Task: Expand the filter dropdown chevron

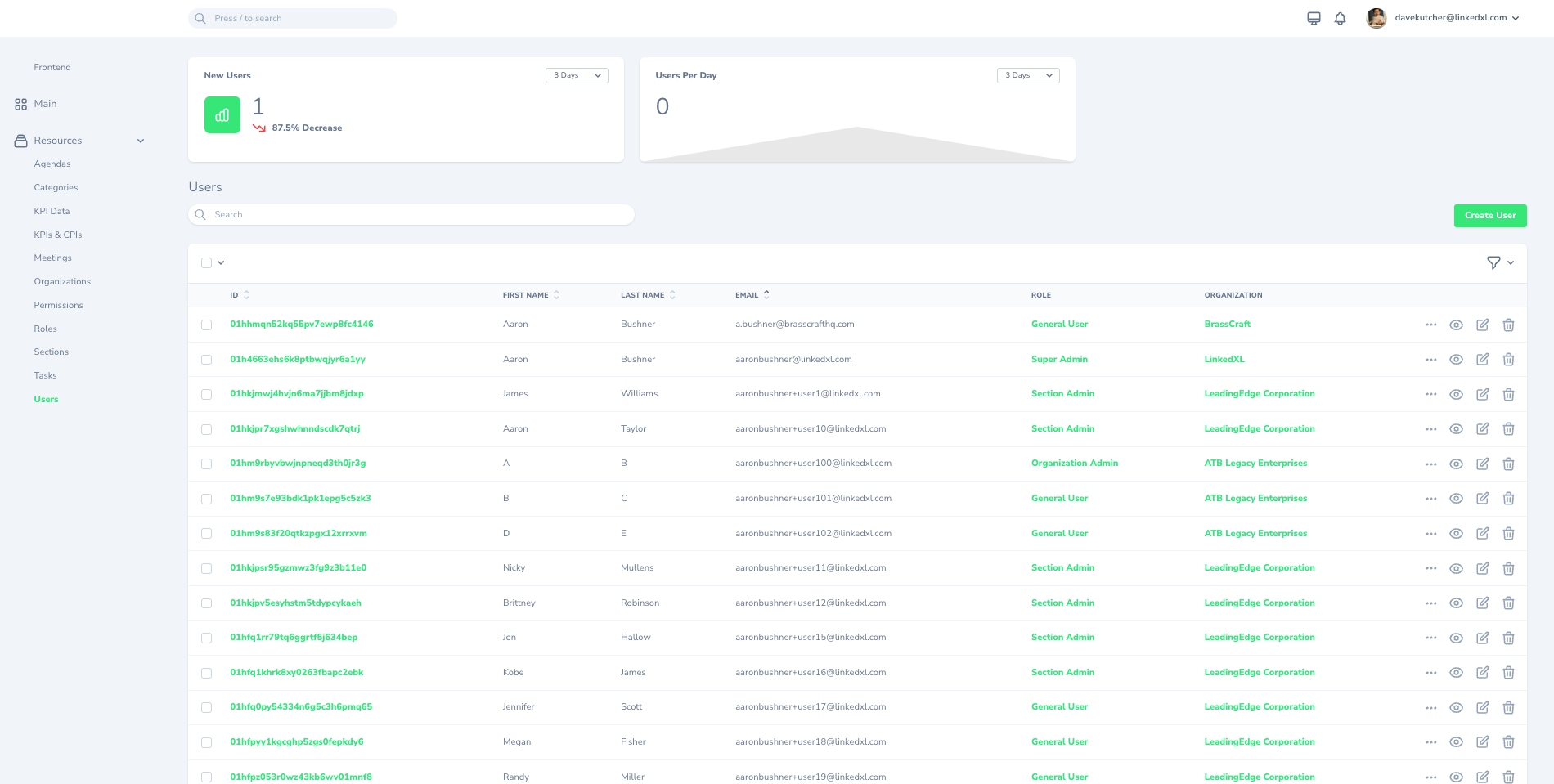Action: [1511, 262]
